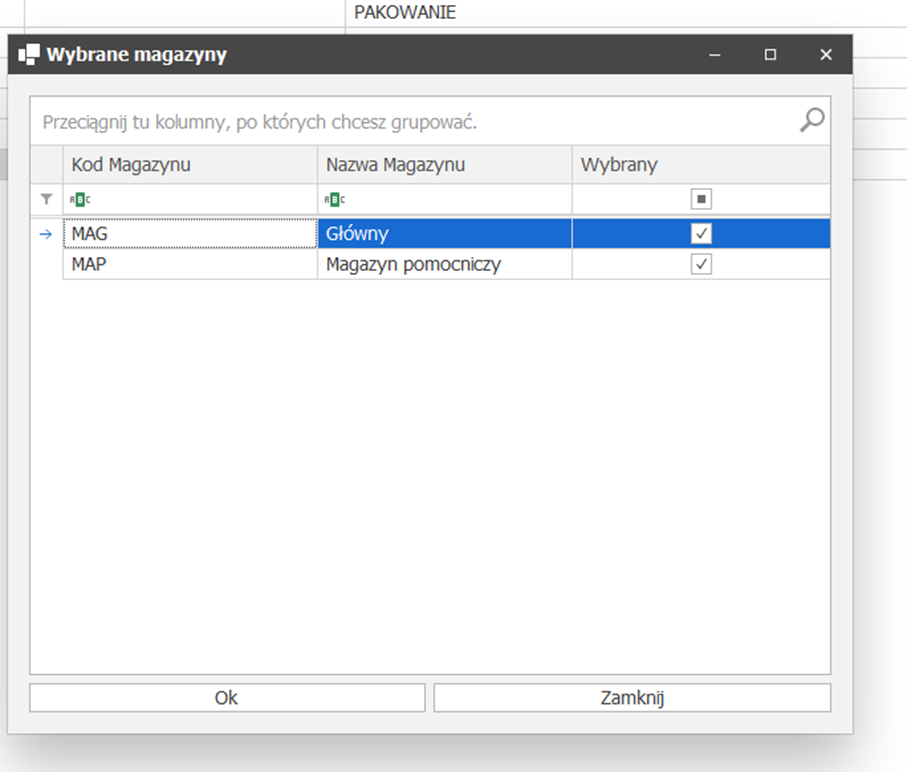Select the Główny warehouse name cell
907x772 pixels.
444,234
